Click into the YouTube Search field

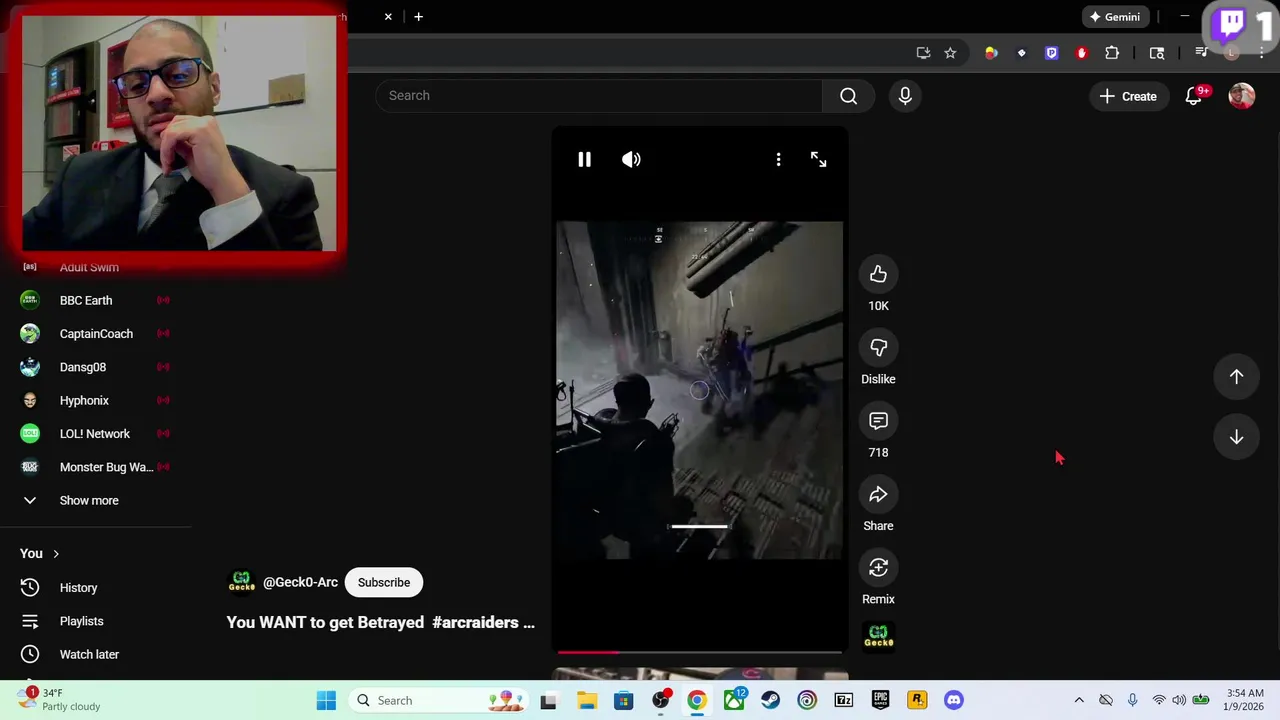(599, 96)
